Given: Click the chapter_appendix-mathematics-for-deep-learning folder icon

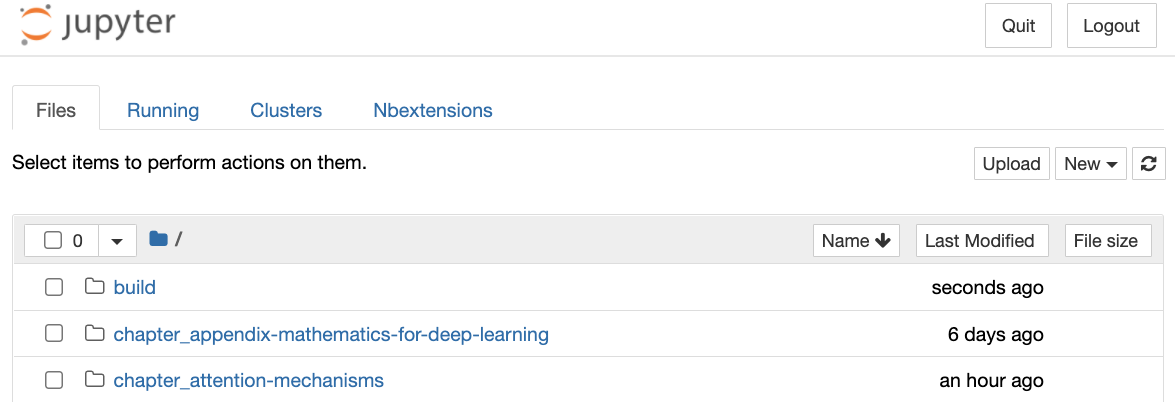Looking at the screenshot, I should click(95, 334).
